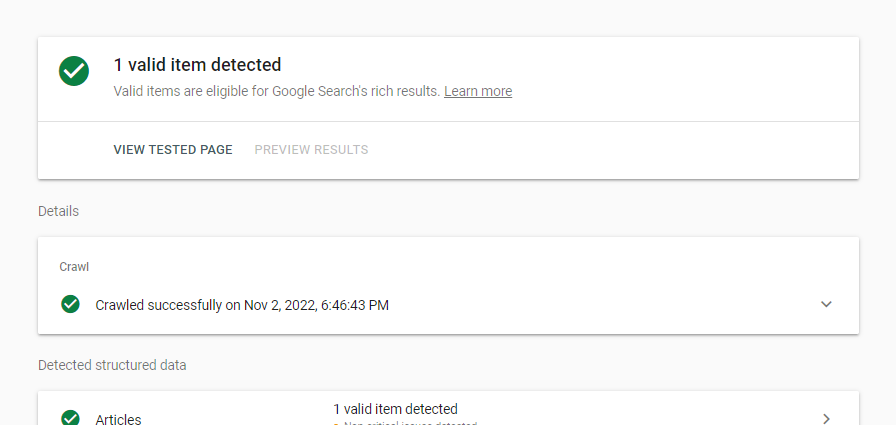Select the Crawled successfully on Nov 2 row
This screenshot has height=425, width=896.
[x=448, y=304]
